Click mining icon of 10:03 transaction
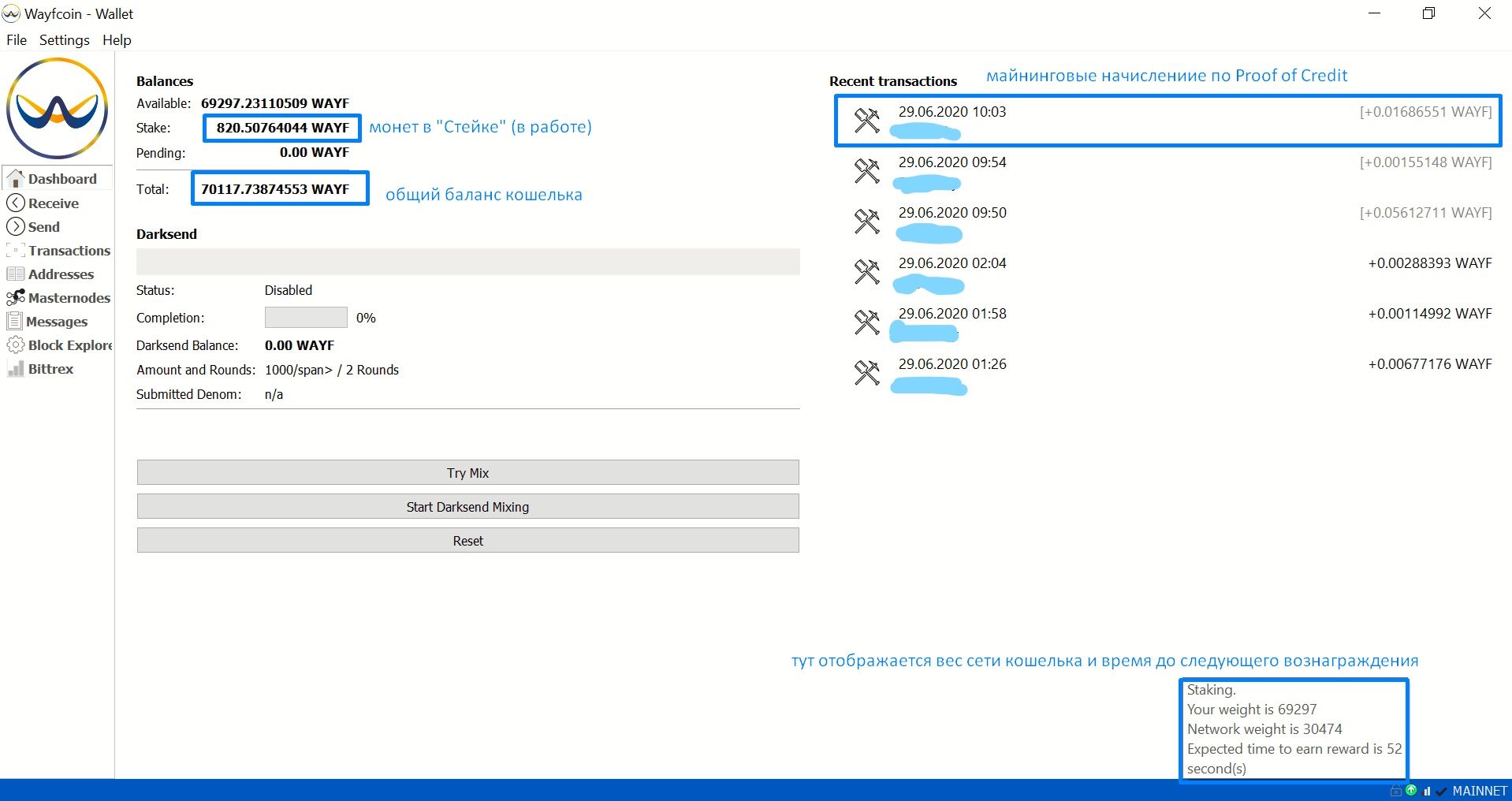 [x=866, y=120]
